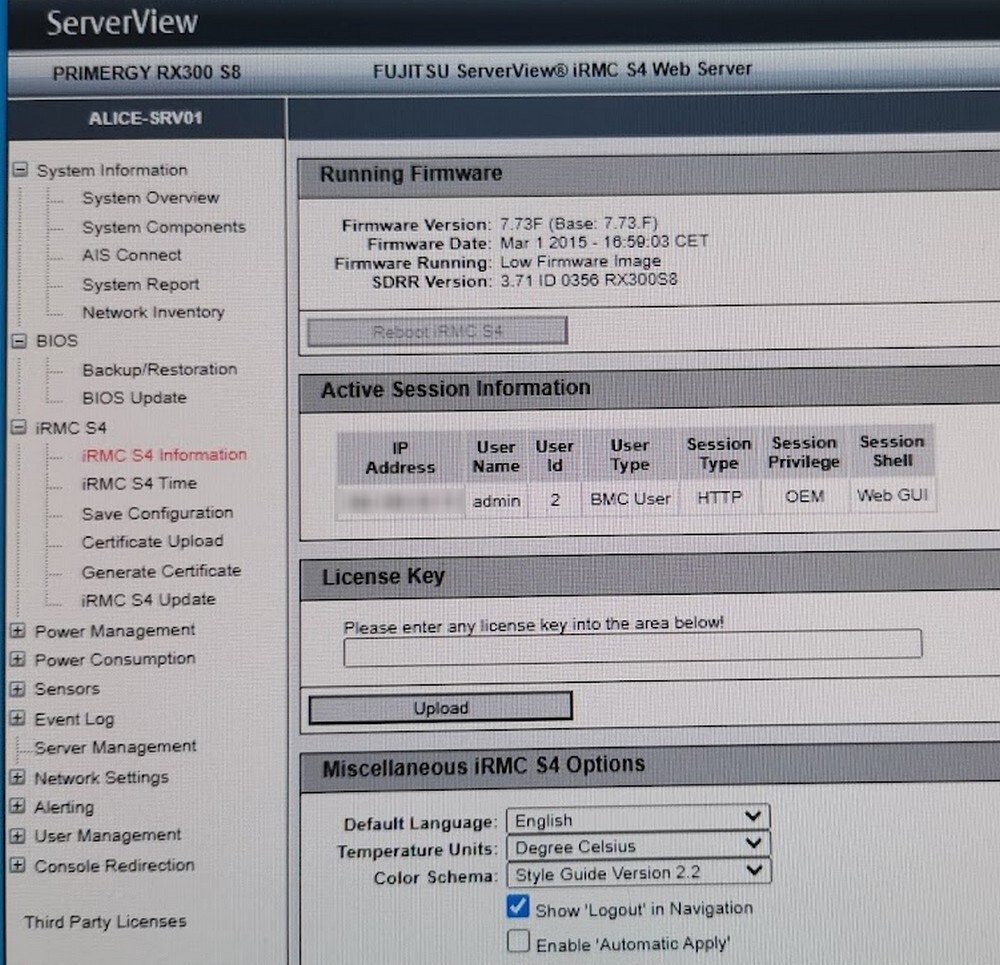Click the ServerView logo

(122, 23)
